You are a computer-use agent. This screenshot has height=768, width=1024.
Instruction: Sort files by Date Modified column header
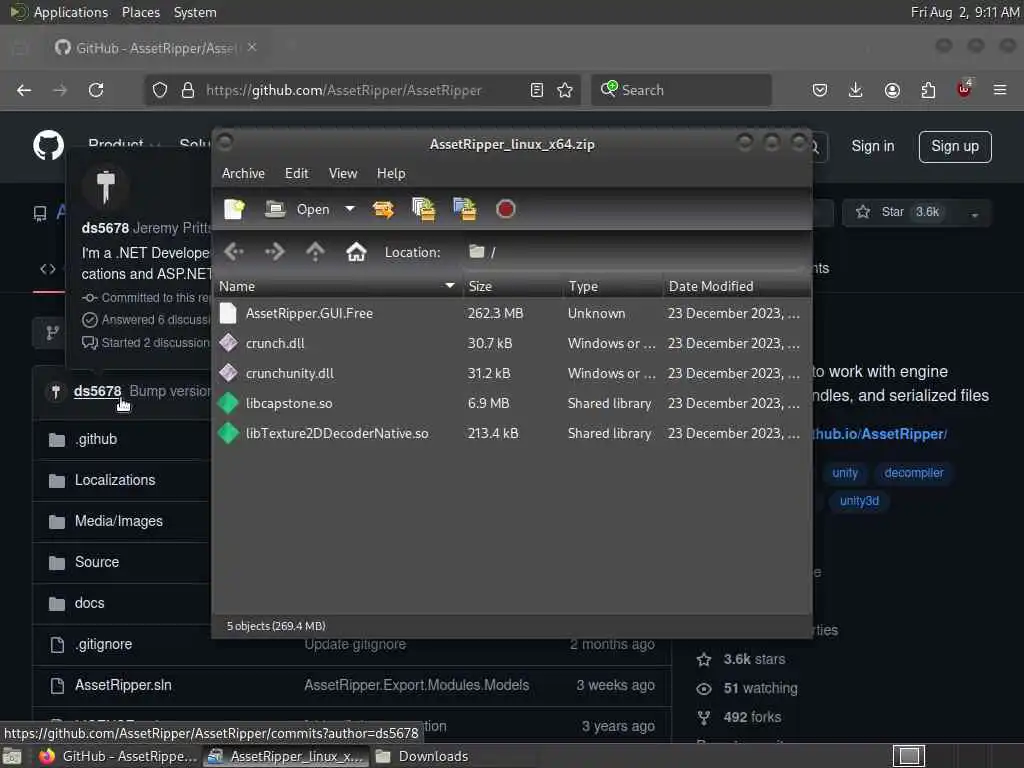pos(737,286)
